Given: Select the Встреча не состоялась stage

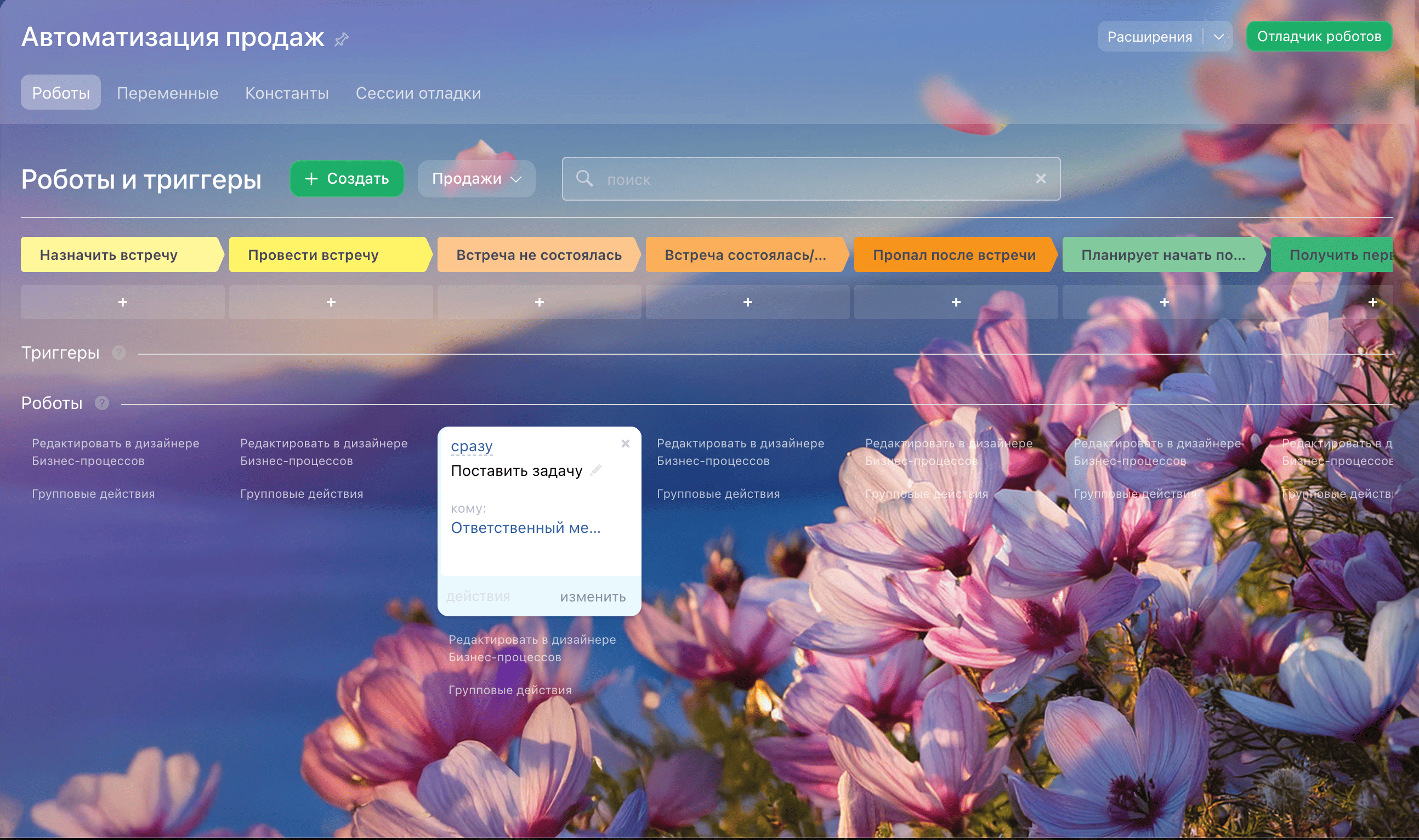Looking at the screenshot, I should tap(538, 255).
